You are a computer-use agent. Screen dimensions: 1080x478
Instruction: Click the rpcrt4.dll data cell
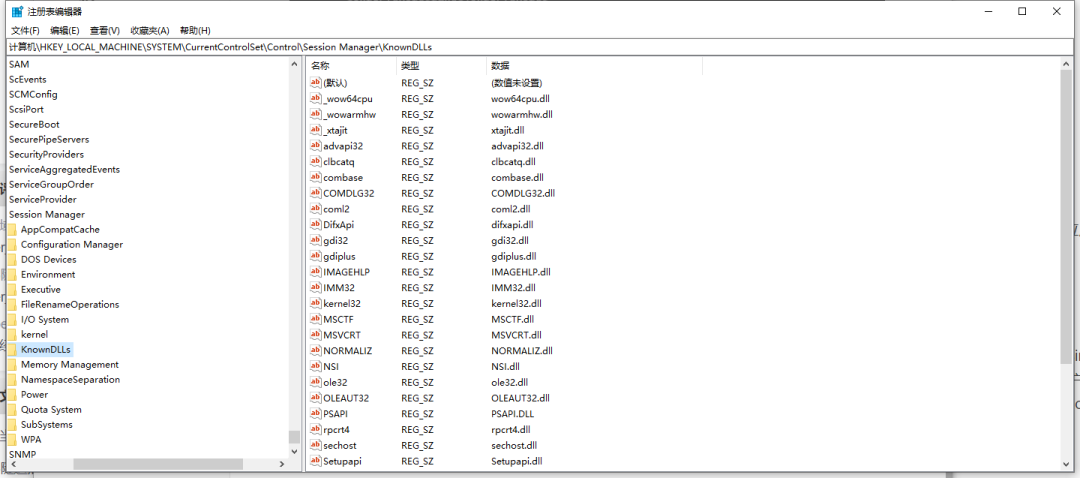click(x=510, y=430)
